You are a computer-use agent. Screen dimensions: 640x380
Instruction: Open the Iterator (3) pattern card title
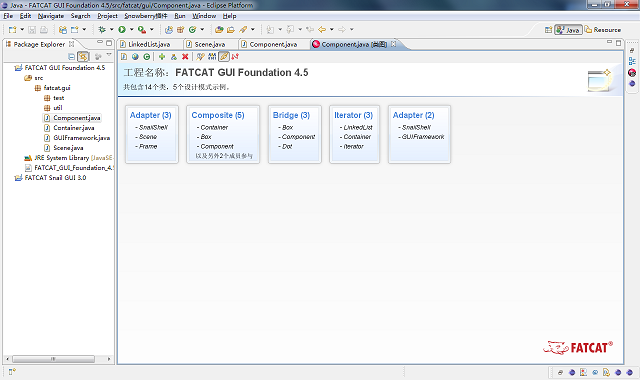tap(353, 115)
